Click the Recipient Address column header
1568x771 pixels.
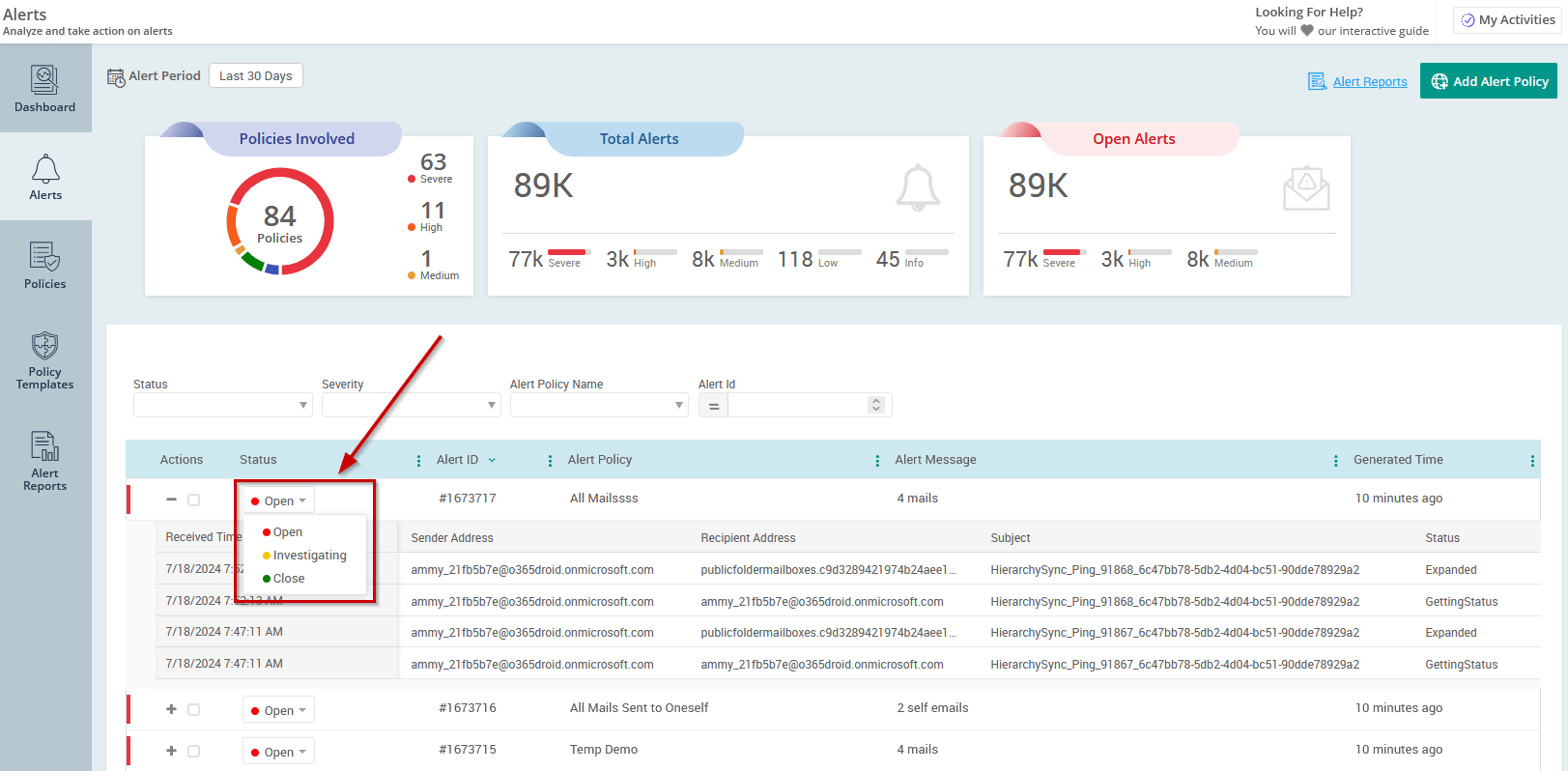coord(748,538)
